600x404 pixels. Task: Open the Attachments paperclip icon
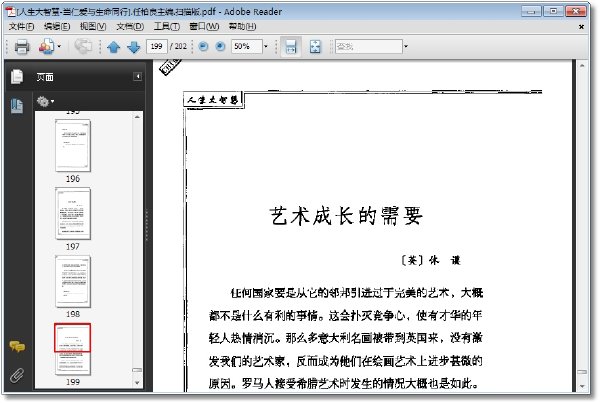[17, 375]
